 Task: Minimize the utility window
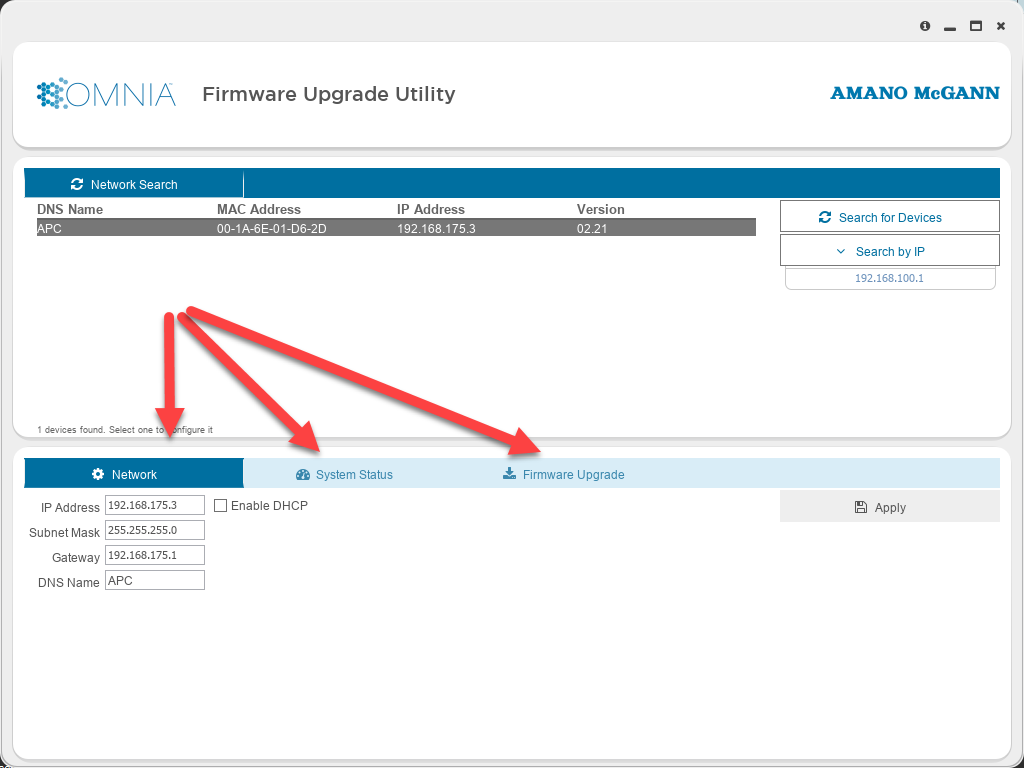click(x=950, y=27)
